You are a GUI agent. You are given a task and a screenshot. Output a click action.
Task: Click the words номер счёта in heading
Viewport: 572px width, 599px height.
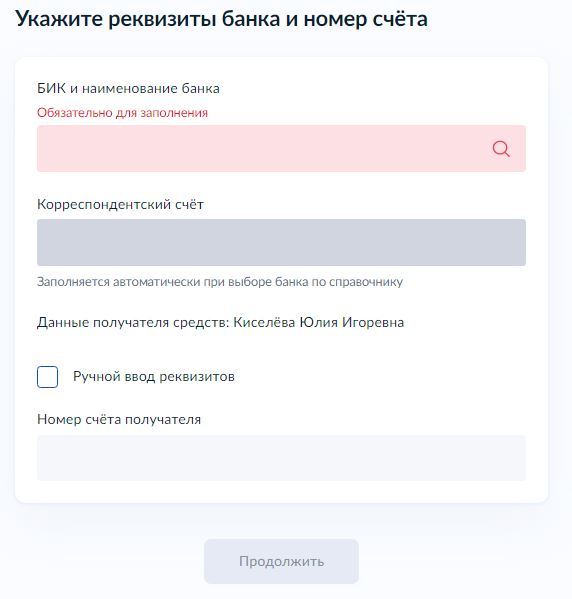click(366, 19)
